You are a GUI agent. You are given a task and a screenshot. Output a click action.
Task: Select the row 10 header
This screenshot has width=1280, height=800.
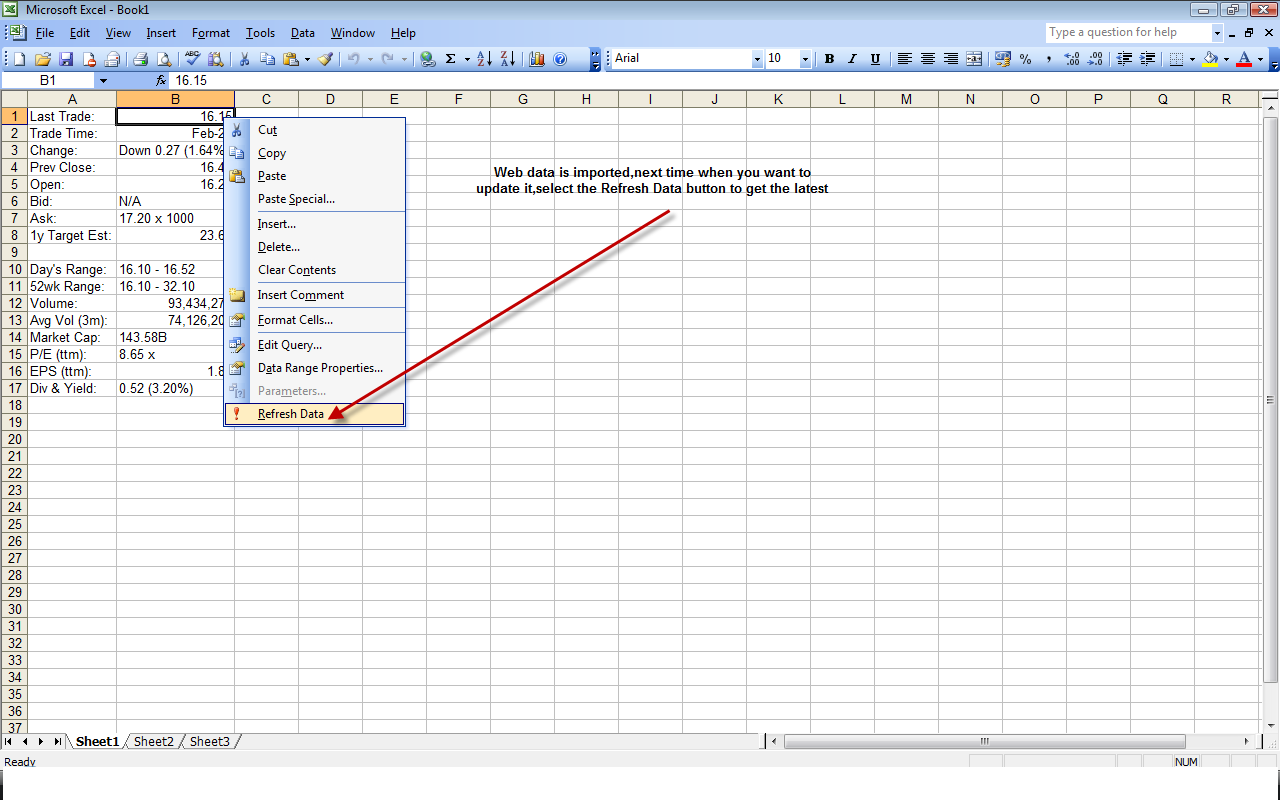click(x=14, y=270)
